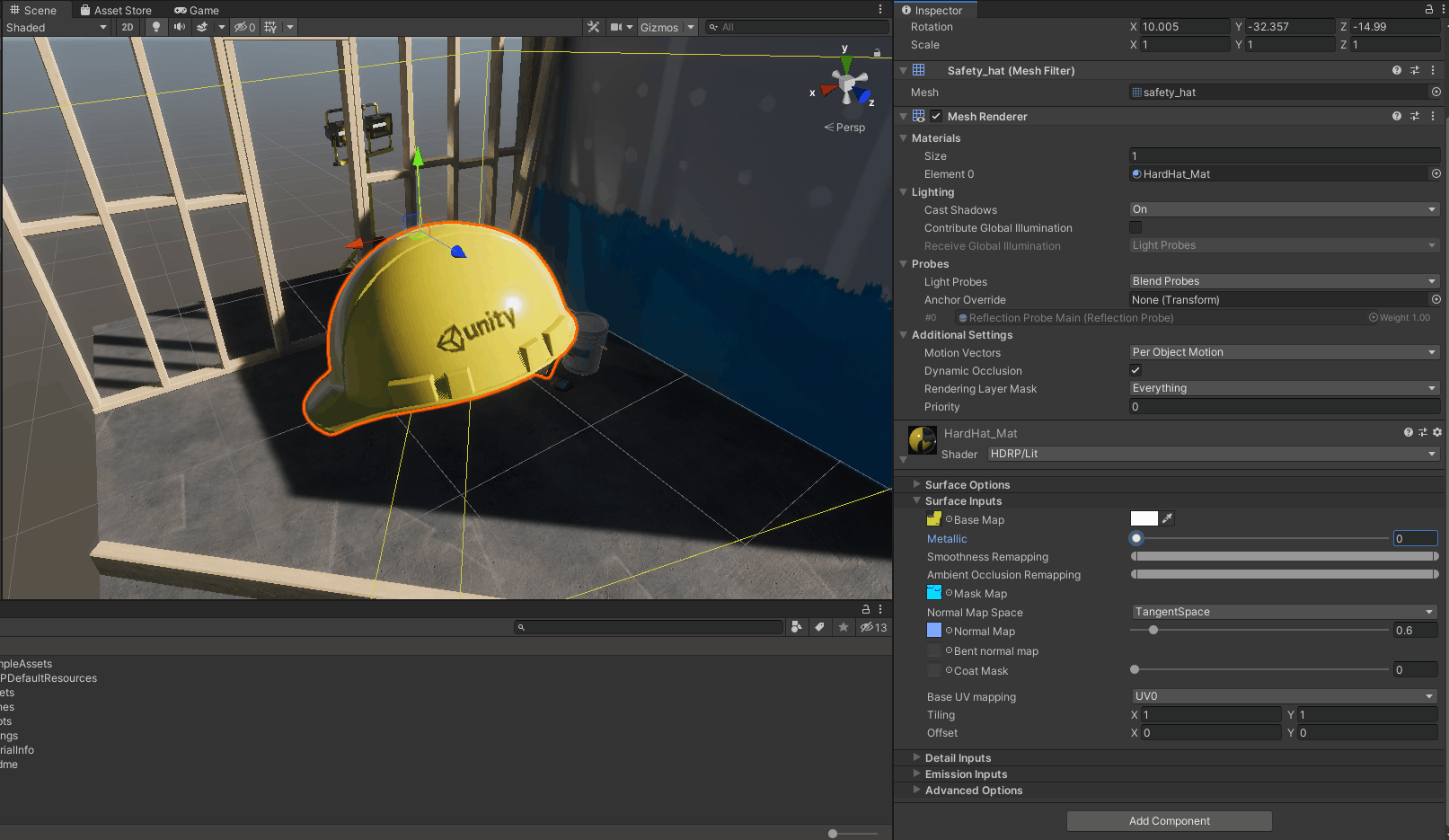
Task: Open the scene tools wrench icon
Action: (594, 27)
